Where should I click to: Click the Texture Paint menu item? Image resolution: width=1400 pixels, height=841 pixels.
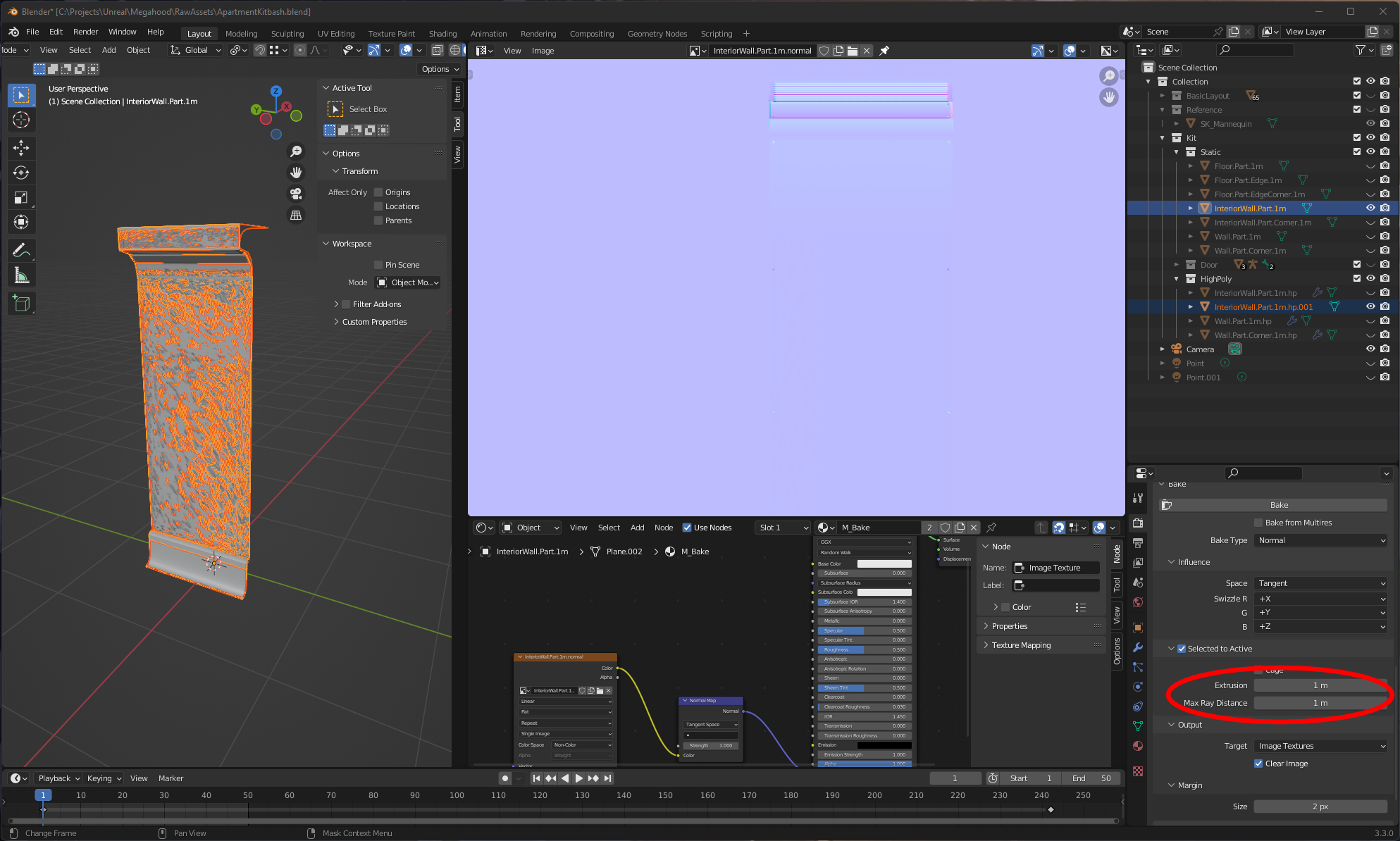(392, 33)
